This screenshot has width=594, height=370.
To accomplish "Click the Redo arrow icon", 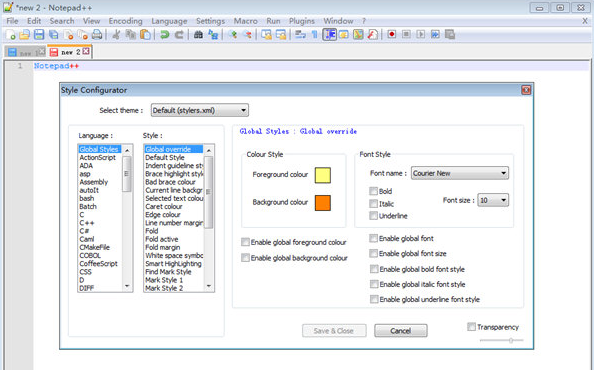I will point(179,35).
